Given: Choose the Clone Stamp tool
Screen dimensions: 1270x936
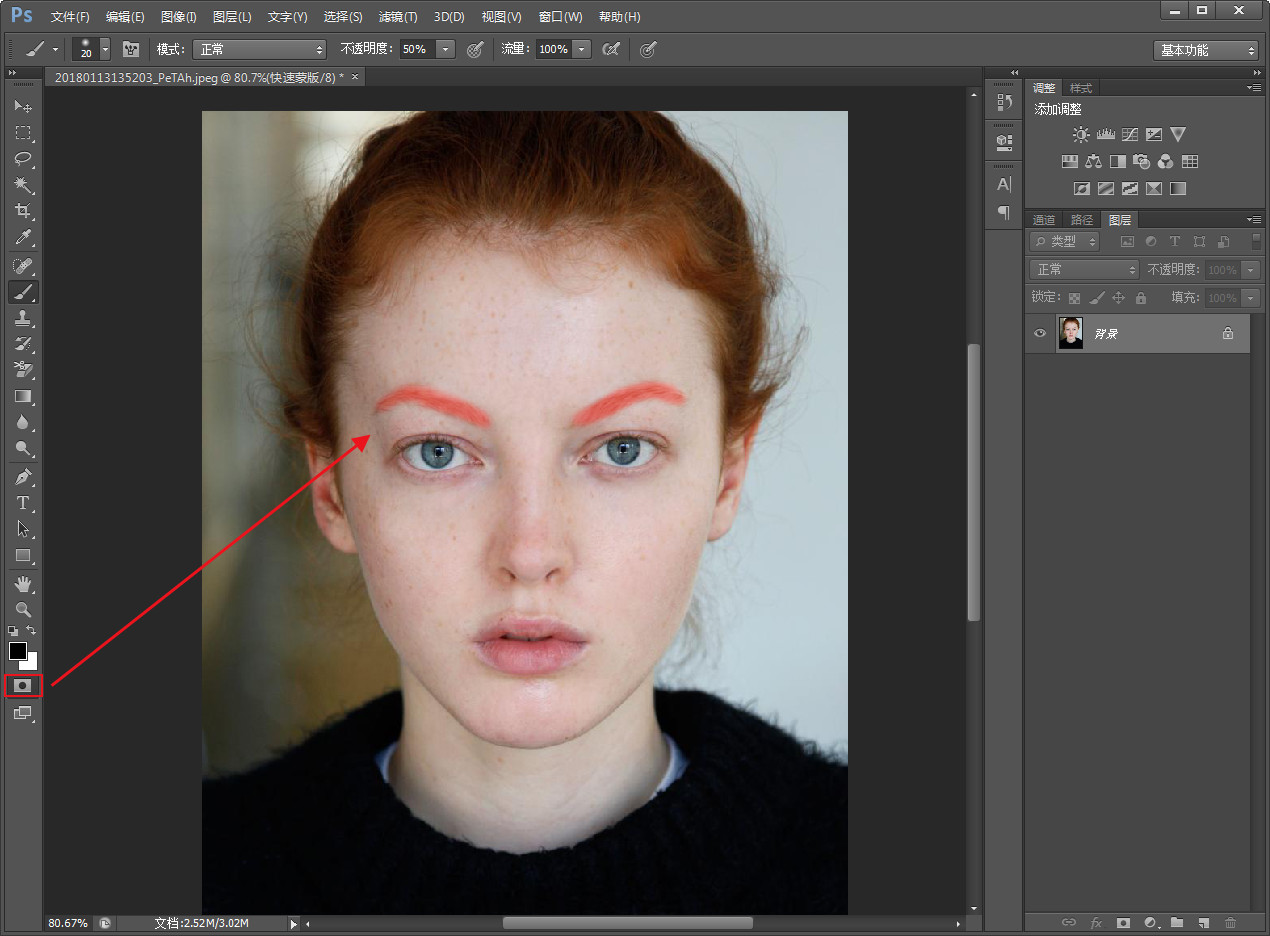Looking at the screenshot, I should [22, 318].
